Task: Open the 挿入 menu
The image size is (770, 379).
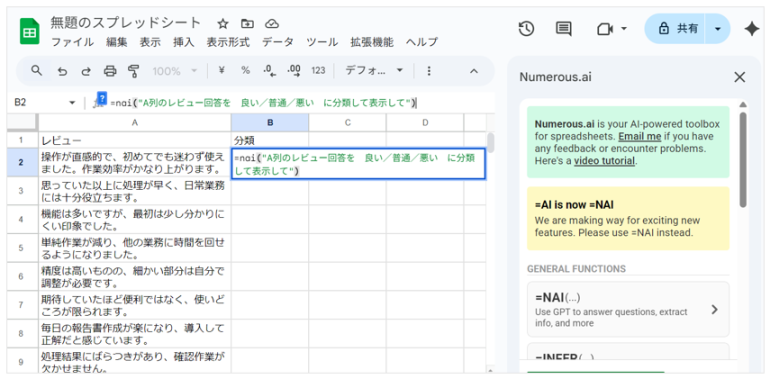Action: click(x=184, y=42)
